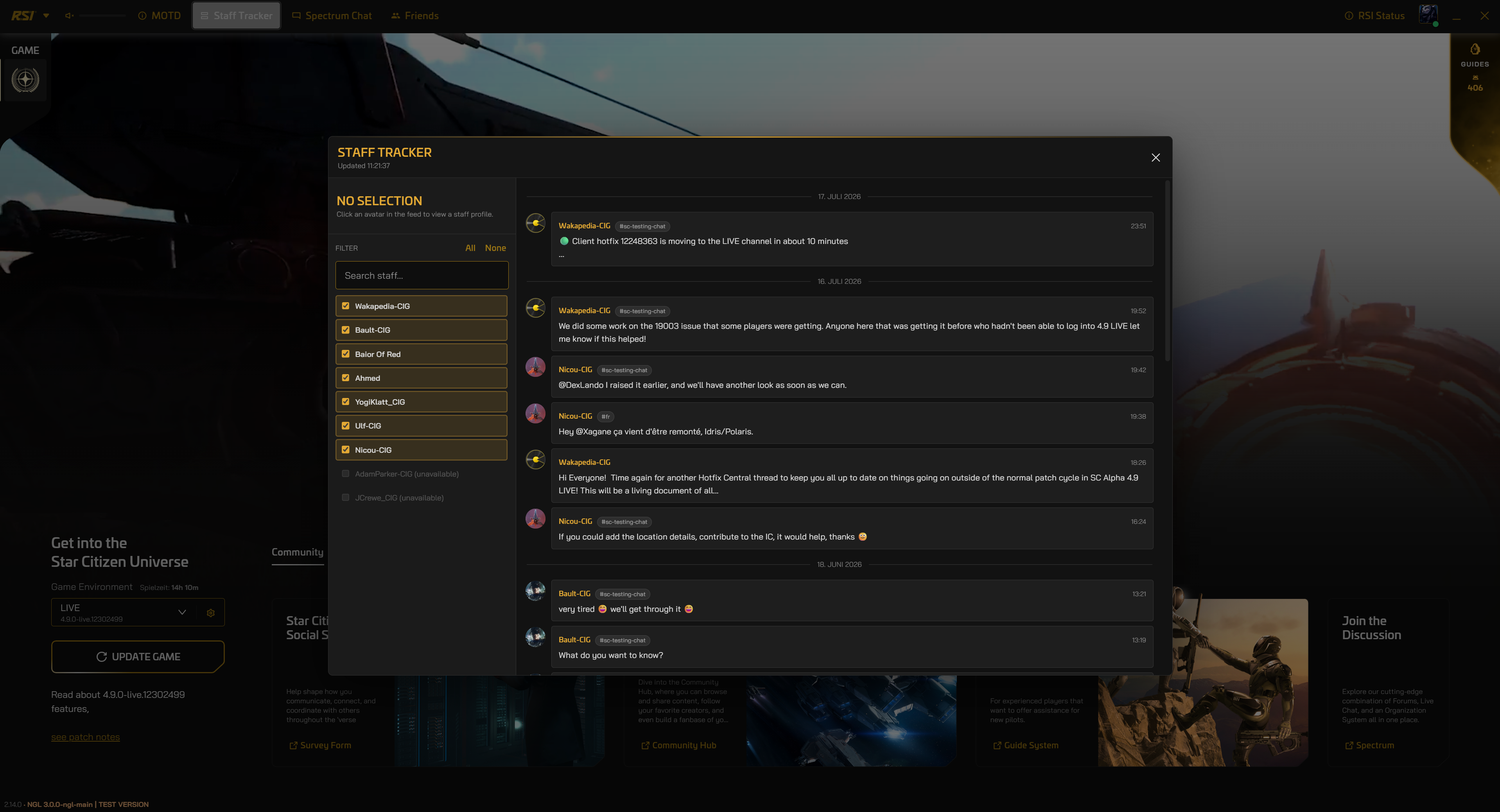Click the Wakapedia-CIG name on the 19:52 post

tap(584, 311)
